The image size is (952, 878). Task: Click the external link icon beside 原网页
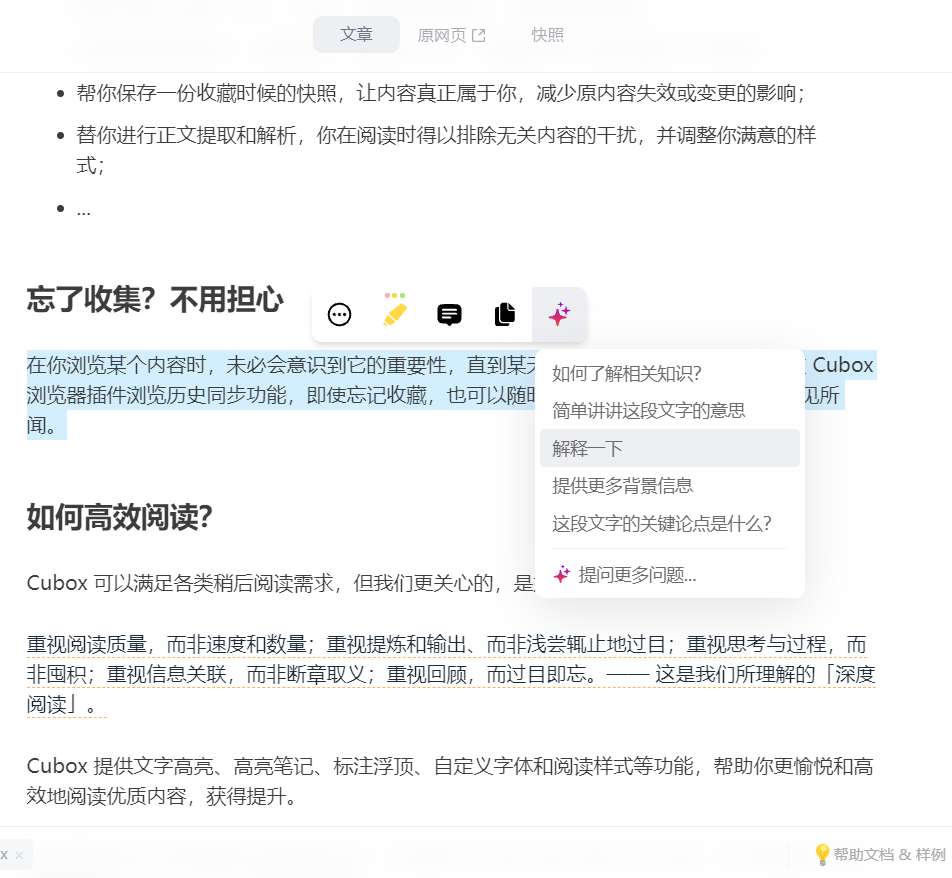point(478,36)
